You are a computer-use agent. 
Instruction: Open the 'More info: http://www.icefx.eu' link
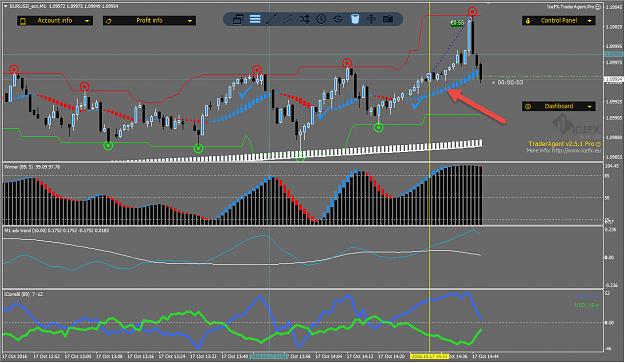pos(563,151)
